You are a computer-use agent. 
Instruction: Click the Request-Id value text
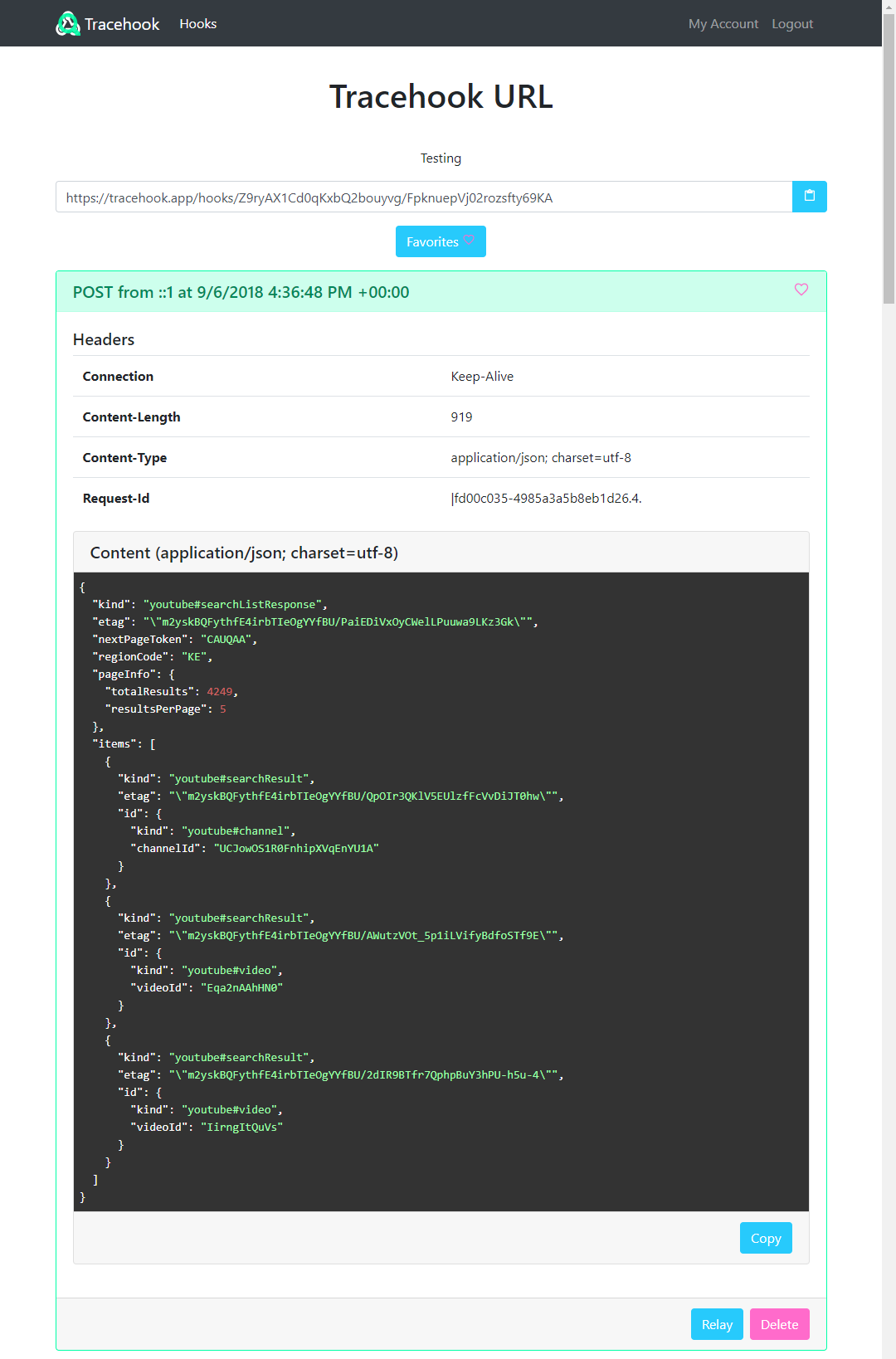click(546, 499)
